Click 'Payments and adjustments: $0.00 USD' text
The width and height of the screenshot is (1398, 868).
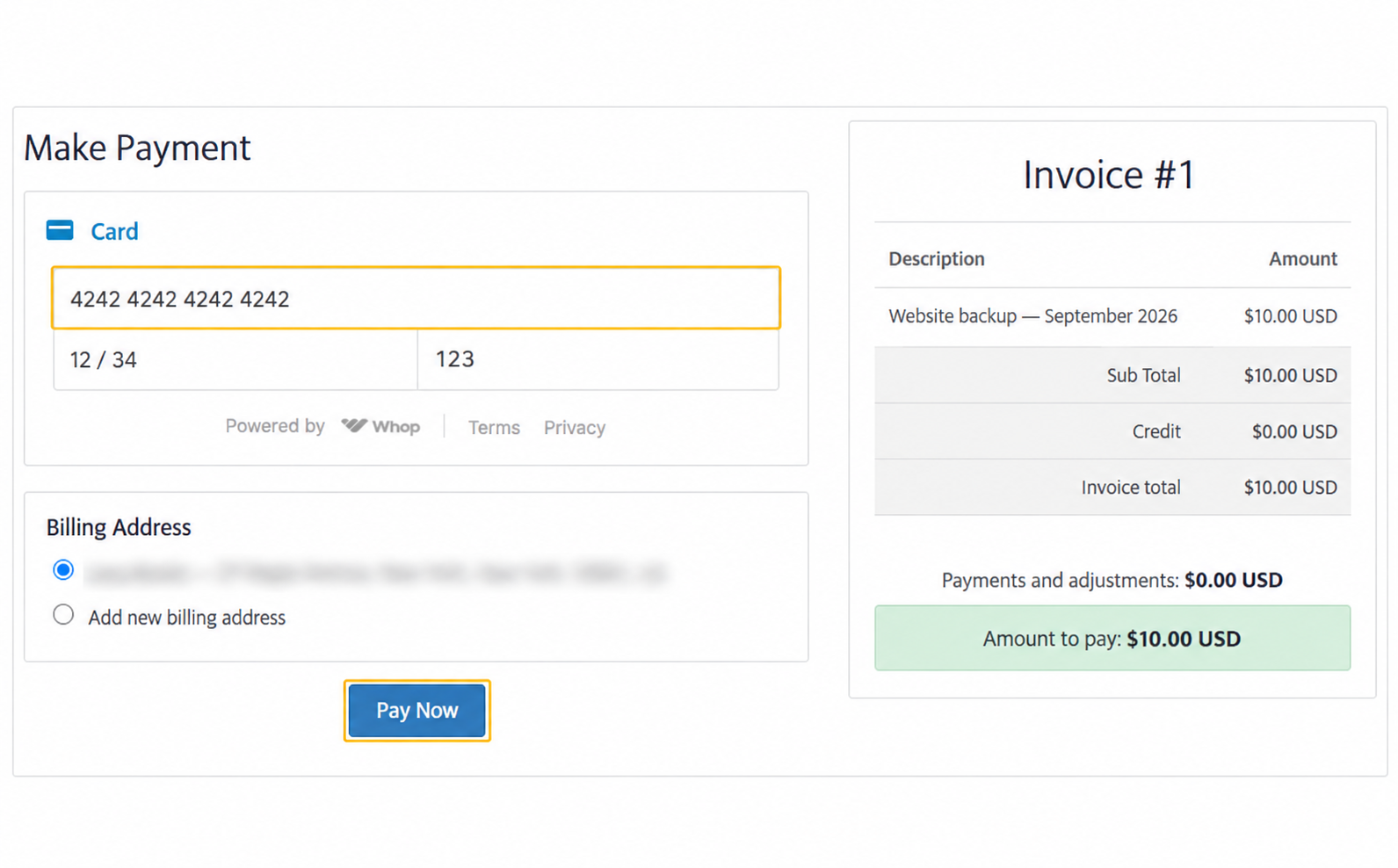point(1112,580)
